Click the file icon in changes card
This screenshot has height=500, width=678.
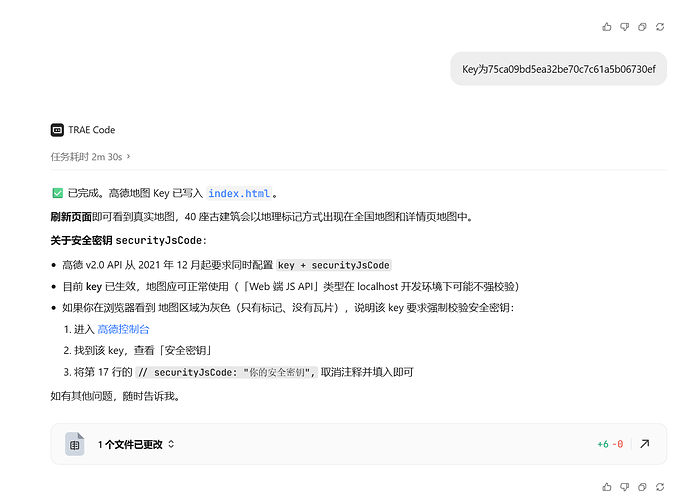pos(74,444)
